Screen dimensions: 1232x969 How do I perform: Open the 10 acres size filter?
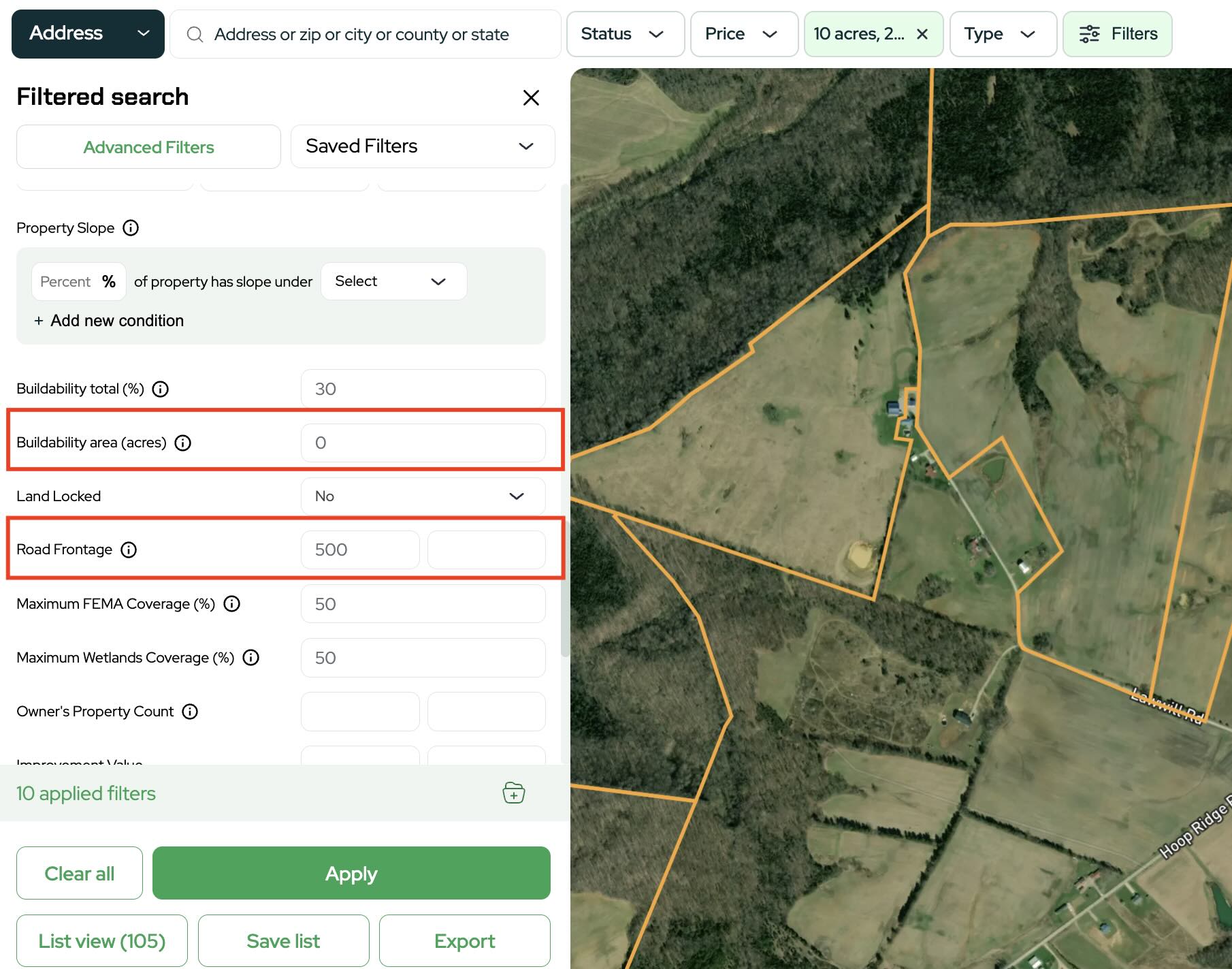[x=860, y=34]
